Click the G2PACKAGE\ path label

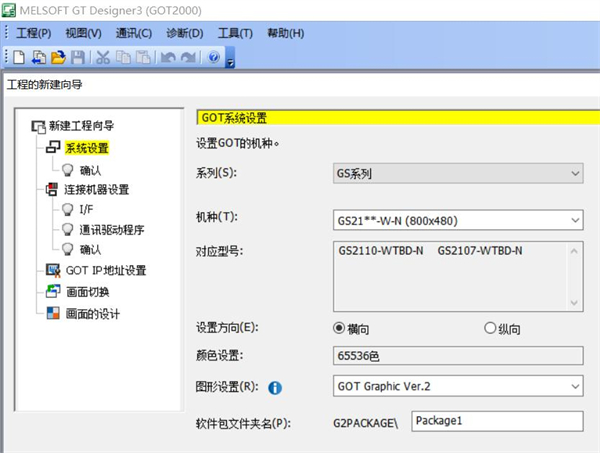pyautogui.click(x=365, y=423)
